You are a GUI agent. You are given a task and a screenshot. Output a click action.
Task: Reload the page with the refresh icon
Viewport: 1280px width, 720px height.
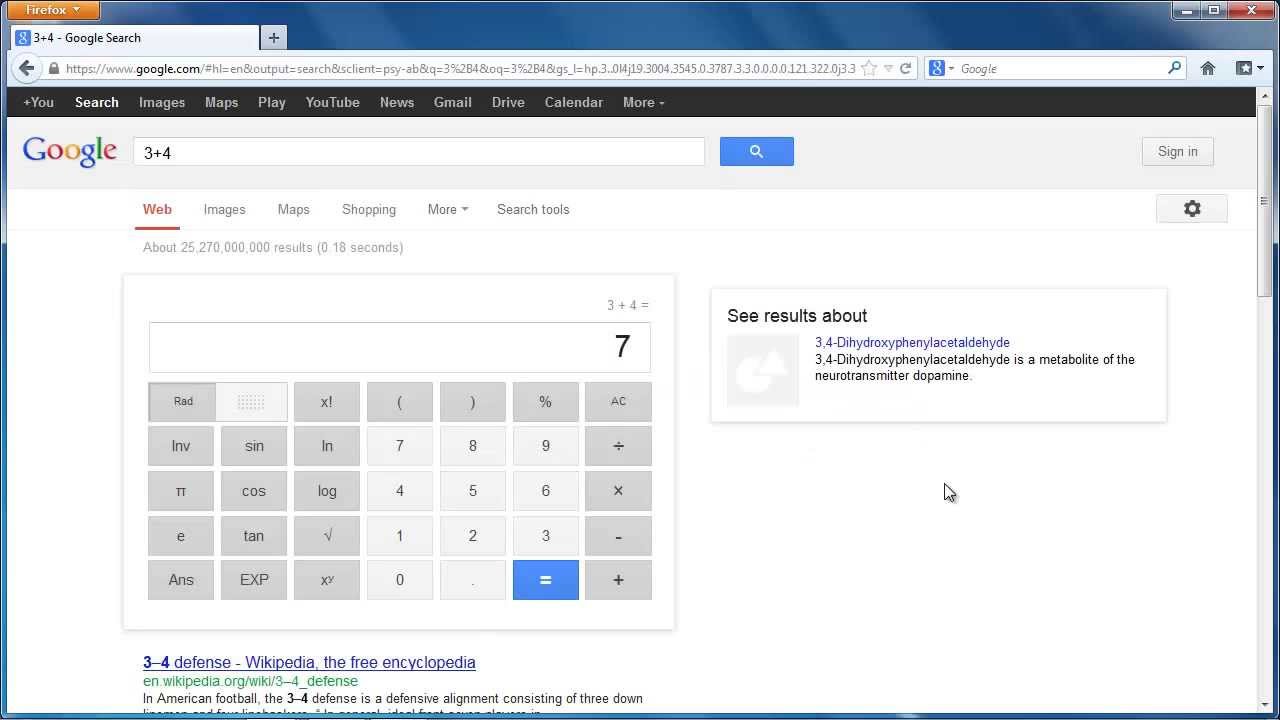tap(905, 68)
